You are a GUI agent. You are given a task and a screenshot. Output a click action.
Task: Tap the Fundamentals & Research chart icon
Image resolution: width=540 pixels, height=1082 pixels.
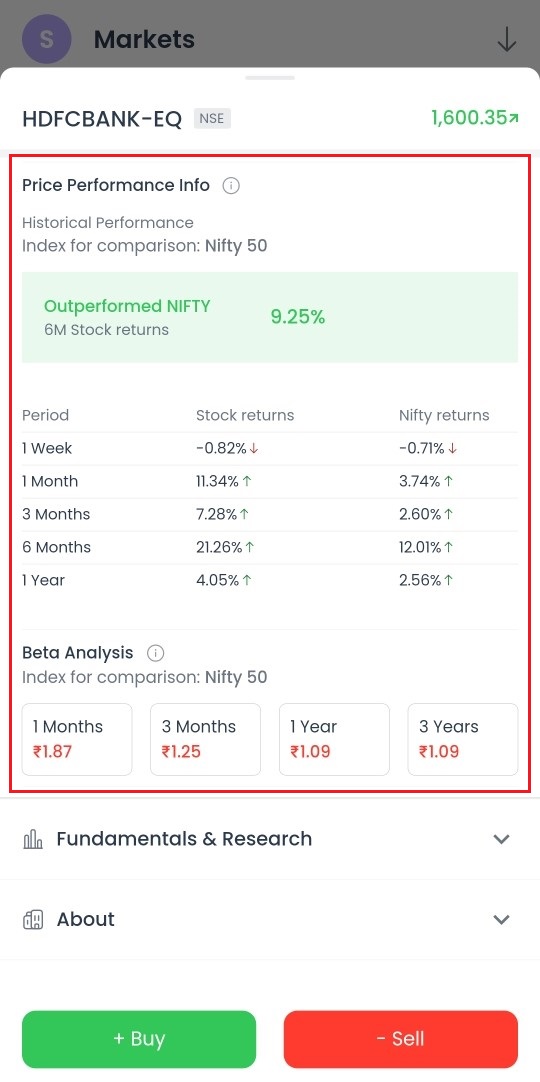click(32, 839)
